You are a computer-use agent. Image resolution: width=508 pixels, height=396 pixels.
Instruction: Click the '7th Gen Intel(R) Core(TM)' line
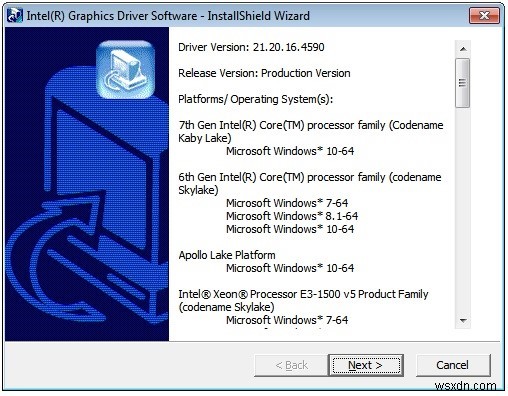(311, 125)
